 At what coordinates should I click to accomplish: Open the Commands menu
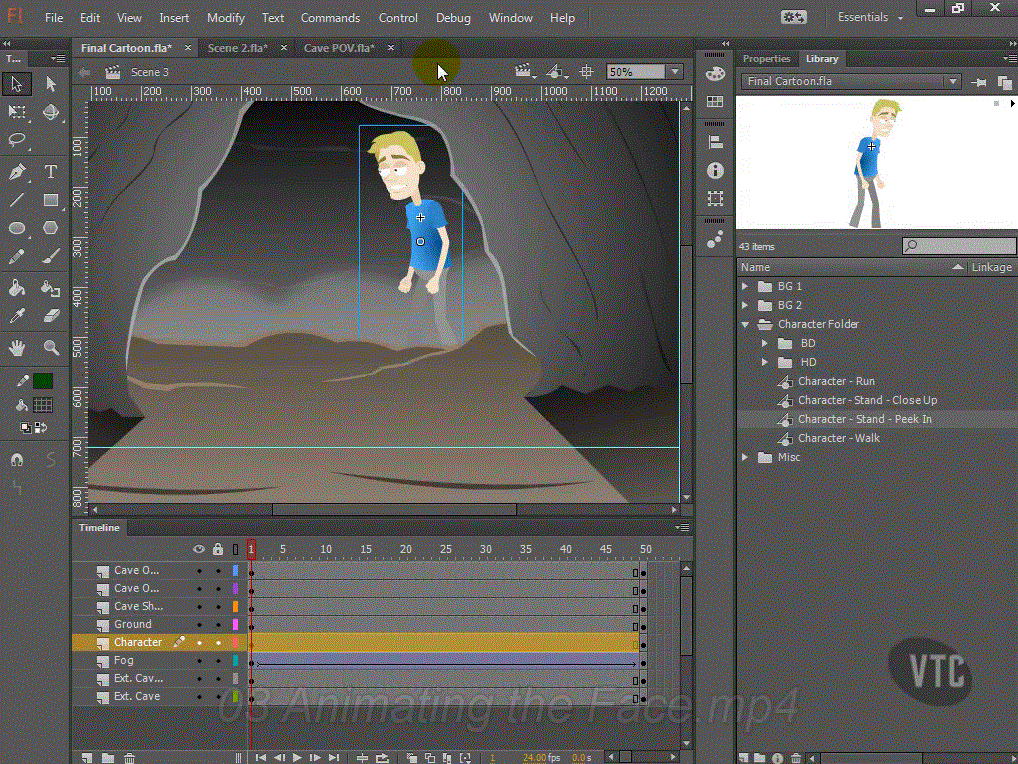coord(330,18)
